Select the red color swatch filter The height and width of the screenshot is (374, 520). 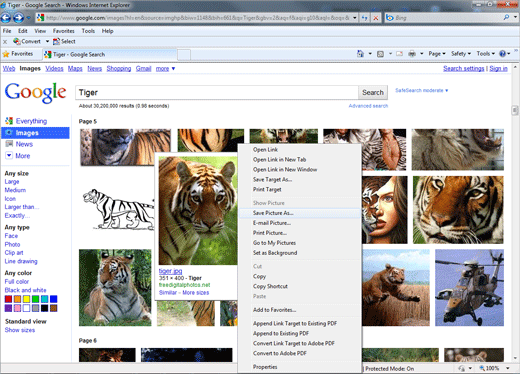click(8, 299)
